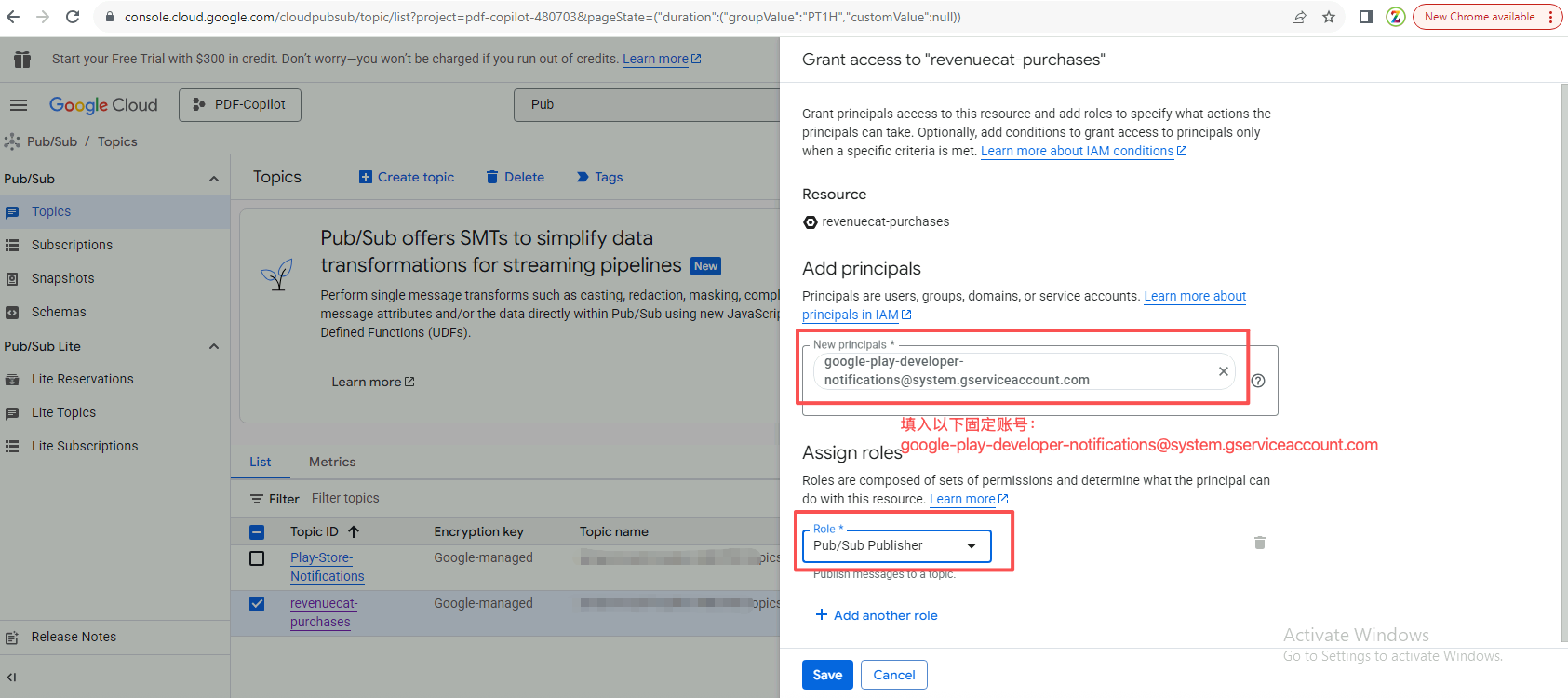
Task: Open the Play-Store-Notifications topic link
Action: coord(328,567)
